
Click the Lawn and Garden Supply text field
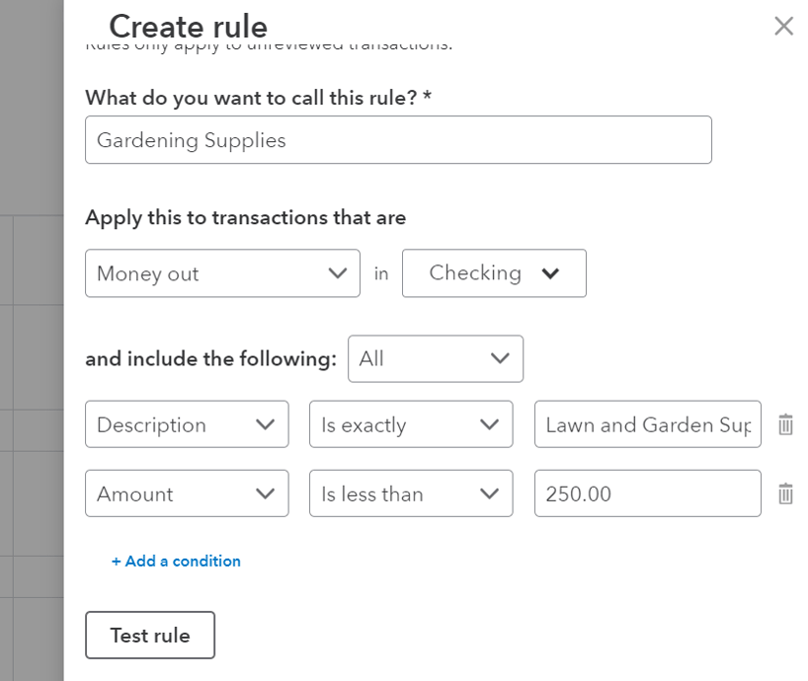(647, 424)
